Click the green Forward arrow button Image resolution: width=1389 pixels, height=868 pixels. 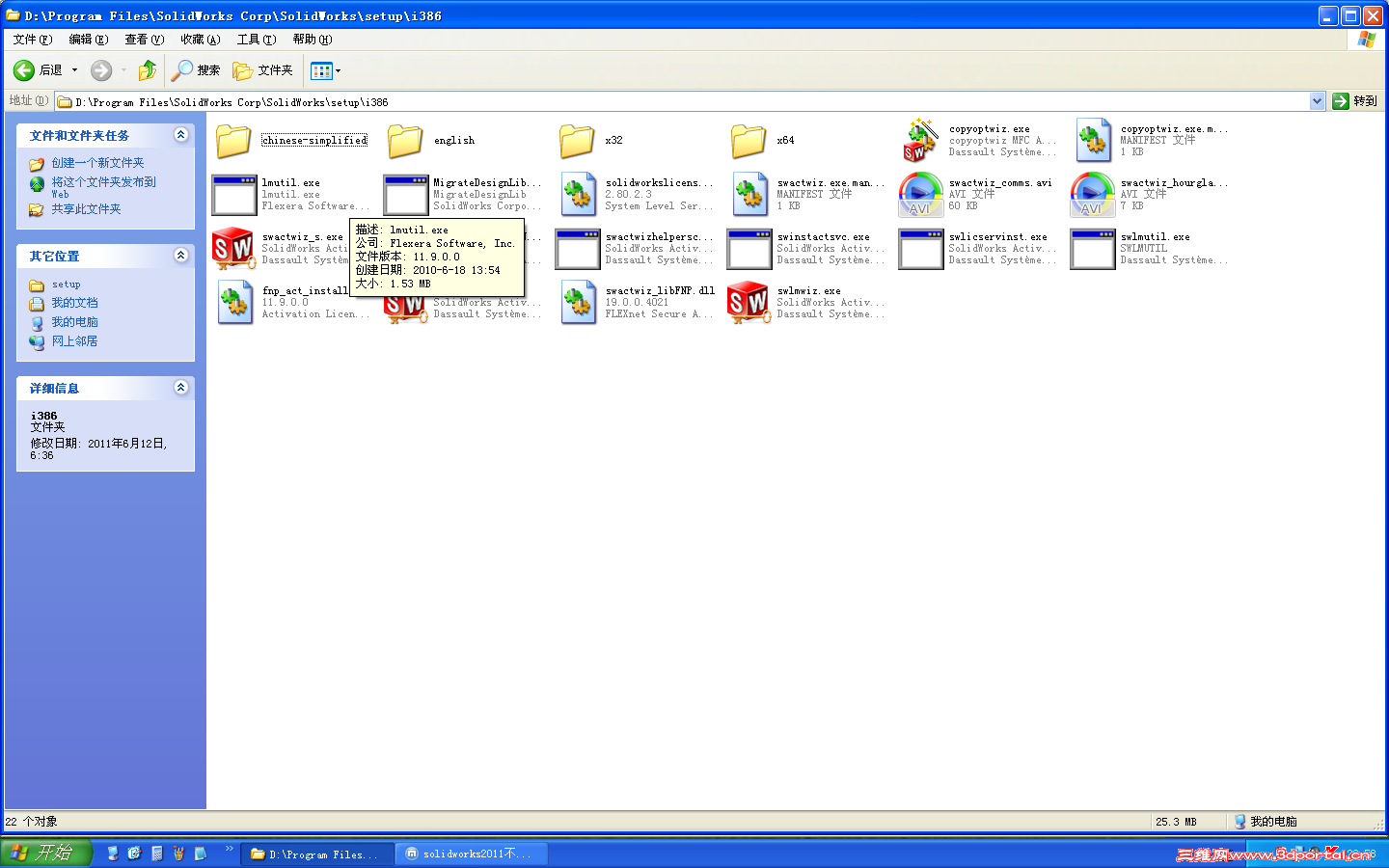[x=101, y=70]
